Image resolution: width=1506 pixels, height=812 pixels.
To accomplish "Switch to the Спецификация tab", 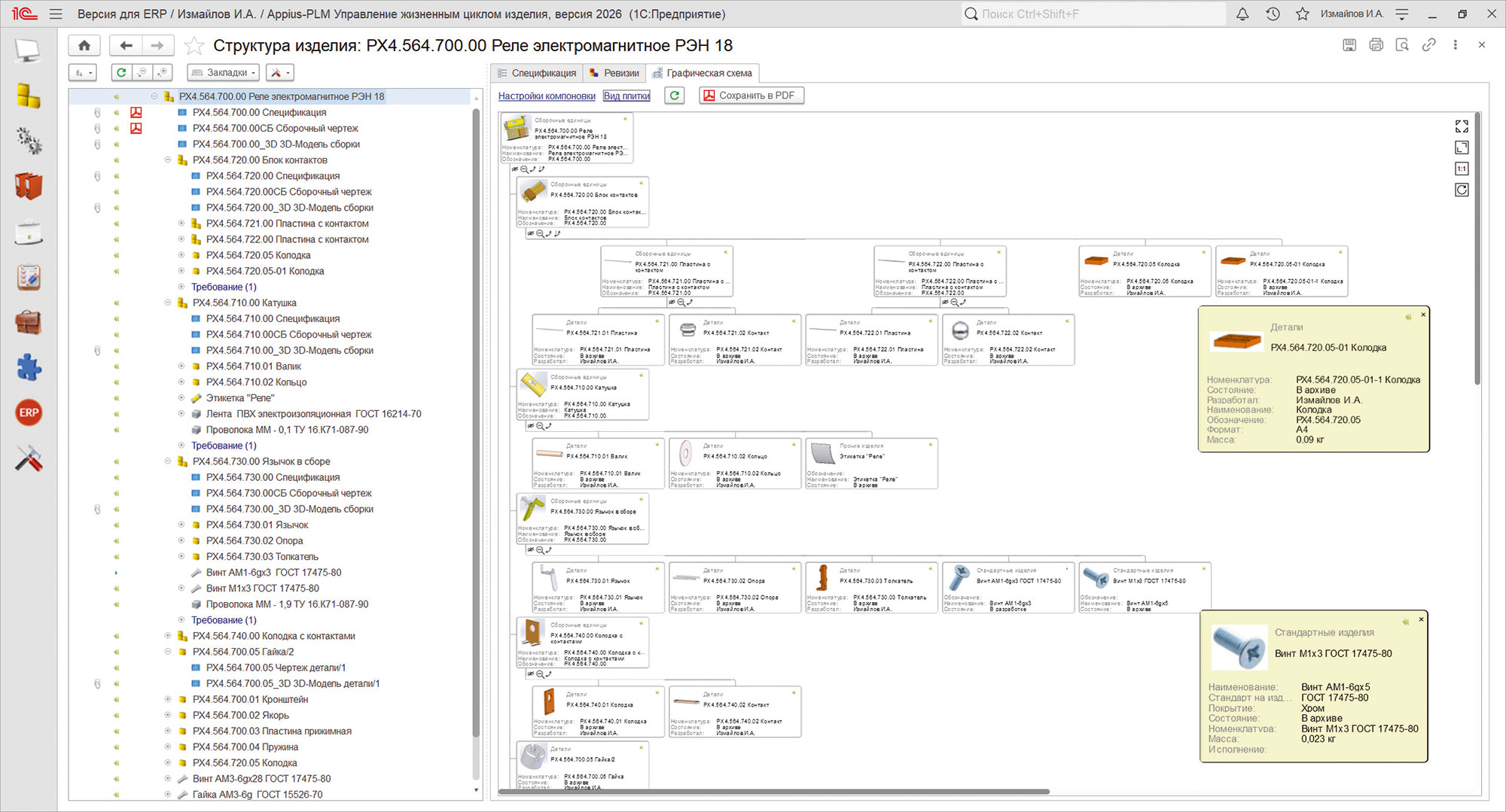I will coord(537,73).
